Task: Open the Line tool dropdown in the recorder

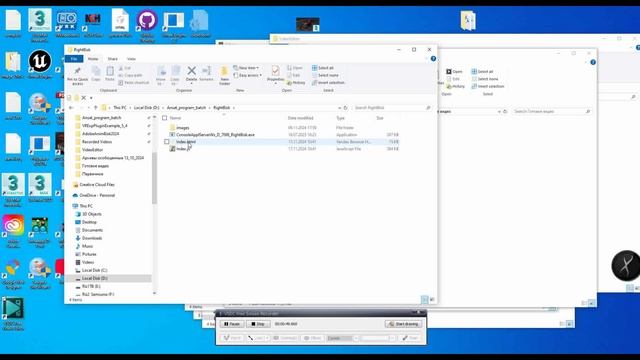Action: pos(267,338)
